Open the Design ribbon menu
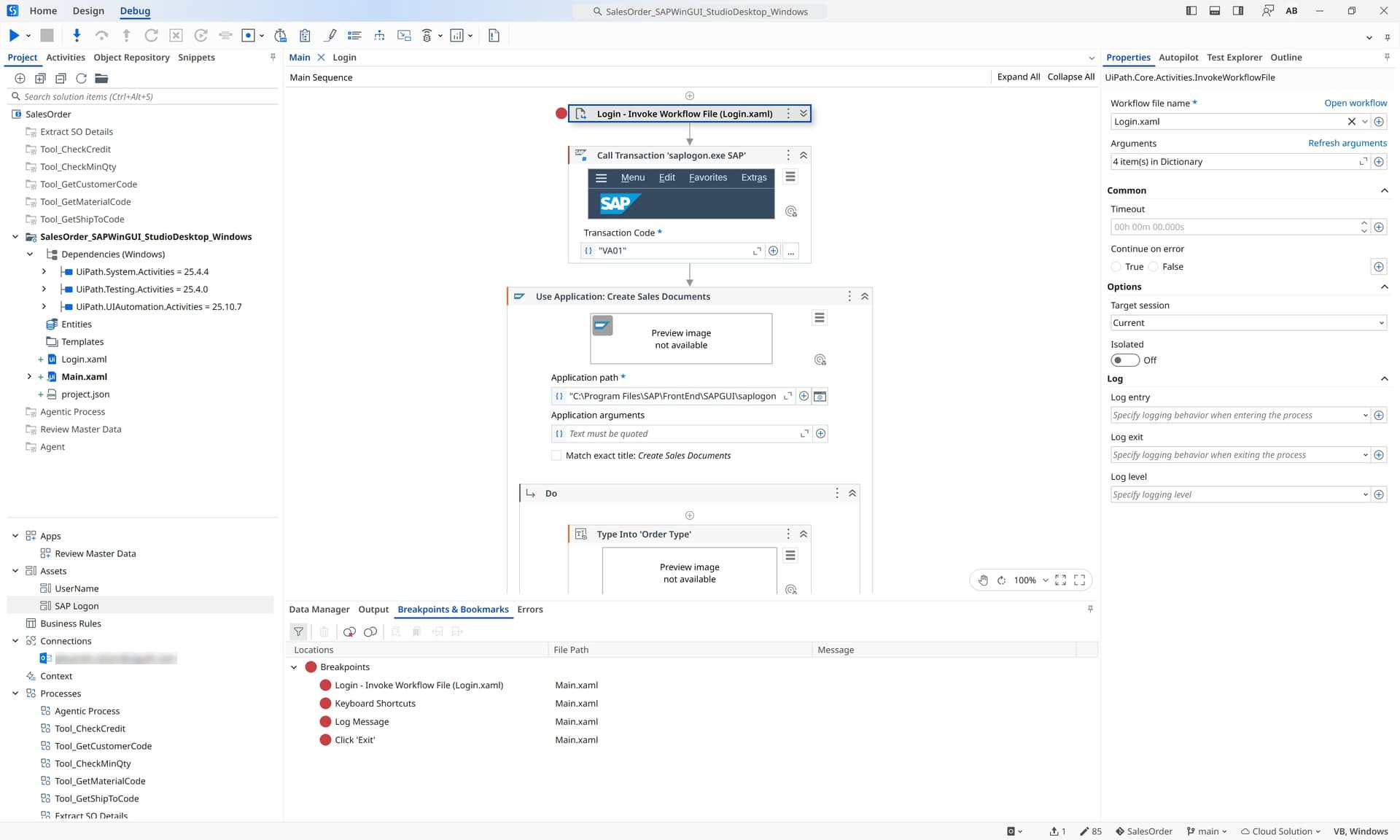 coord(87,10)
